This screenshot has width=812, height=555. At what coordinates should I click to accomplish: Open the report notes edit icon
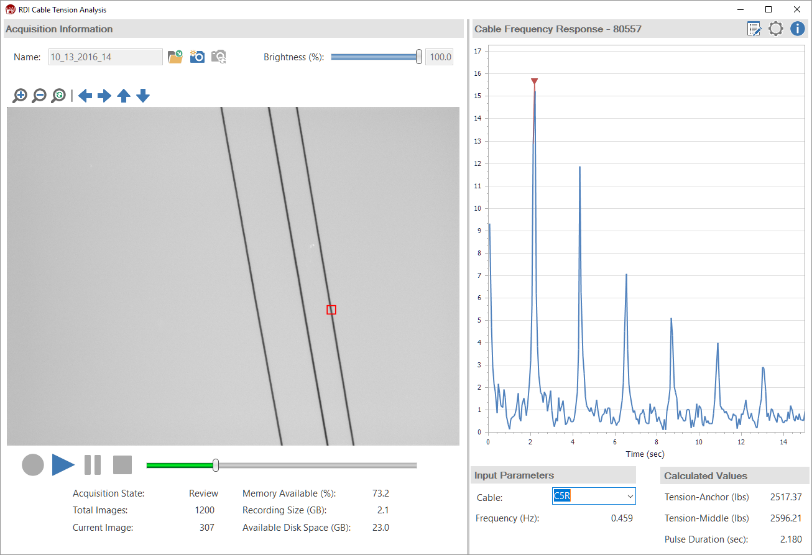[754, 28]
